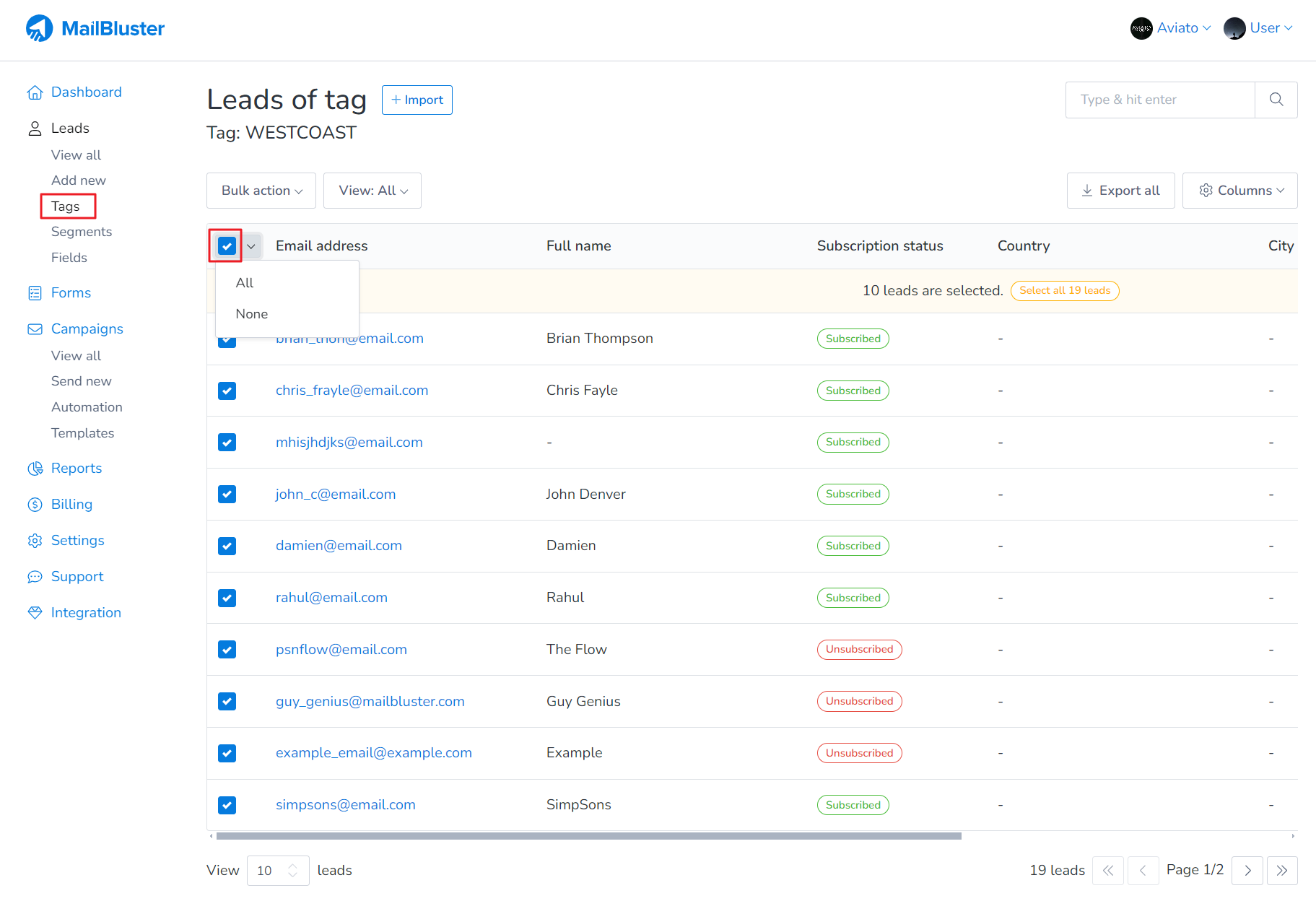This screenshot has width=1316, height=901.
Task: Go to the last page using double-arrow icon
Action: coord(1281,871)
